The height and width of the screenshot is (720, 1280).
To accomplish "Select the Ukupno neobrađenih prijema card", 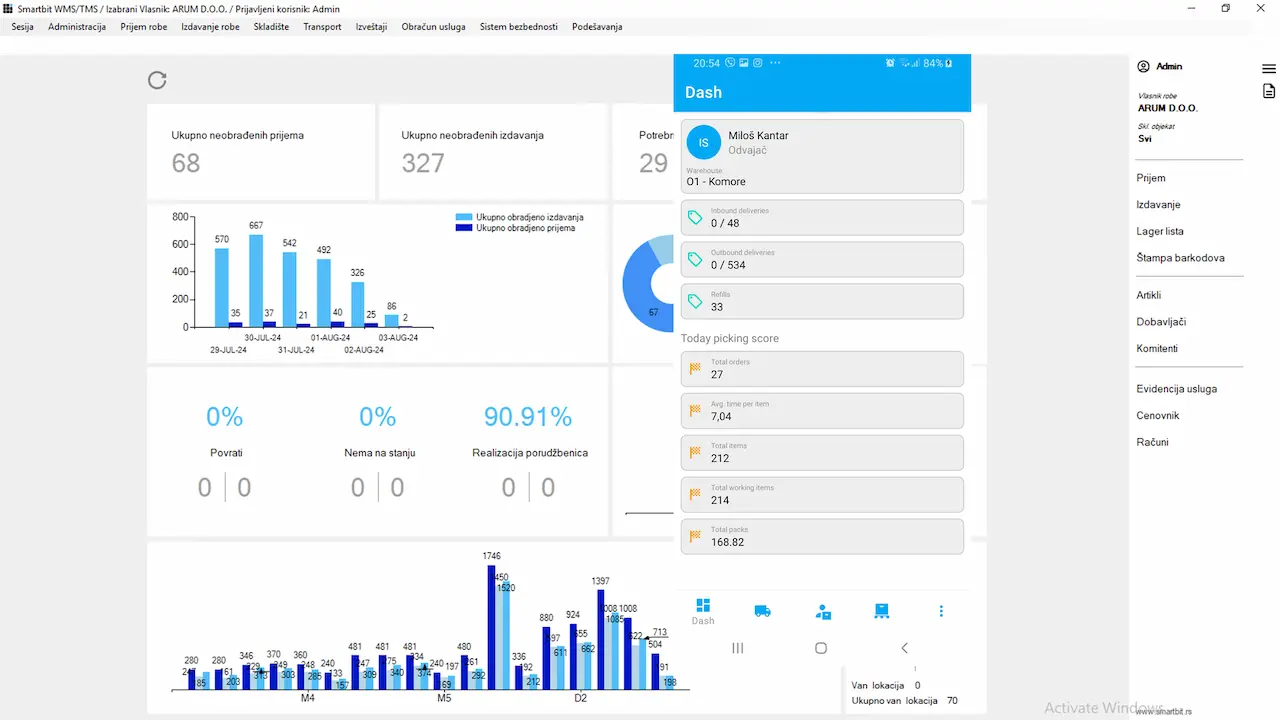I will [261, 152].
